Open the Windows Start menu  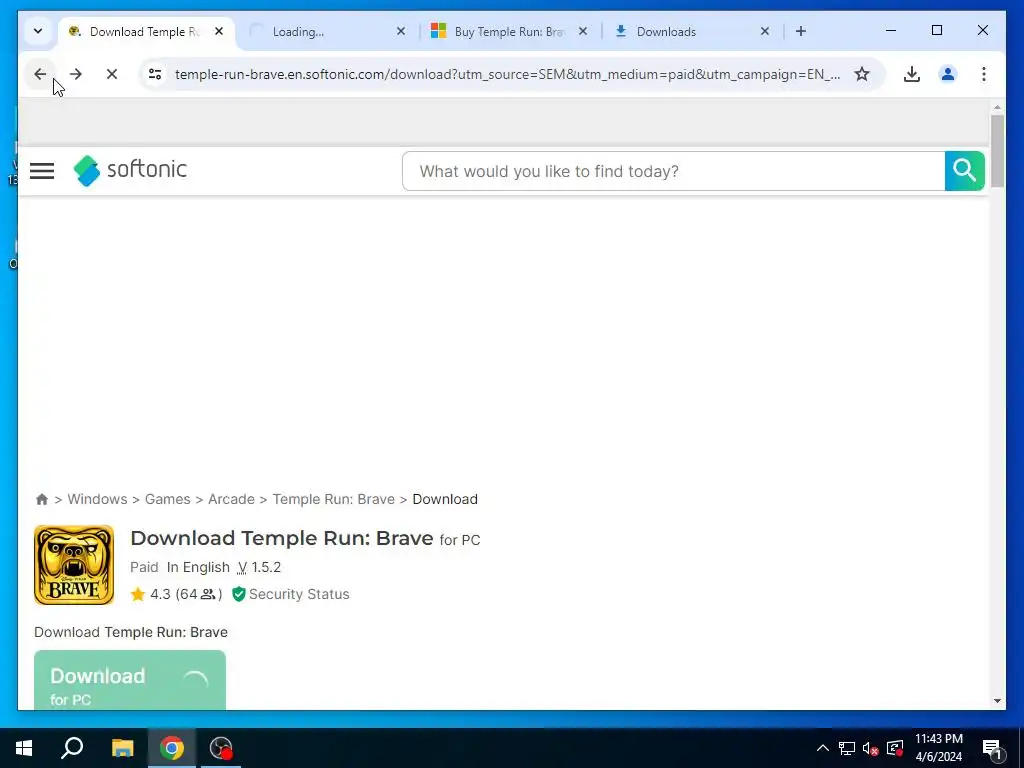pos(24,748)
